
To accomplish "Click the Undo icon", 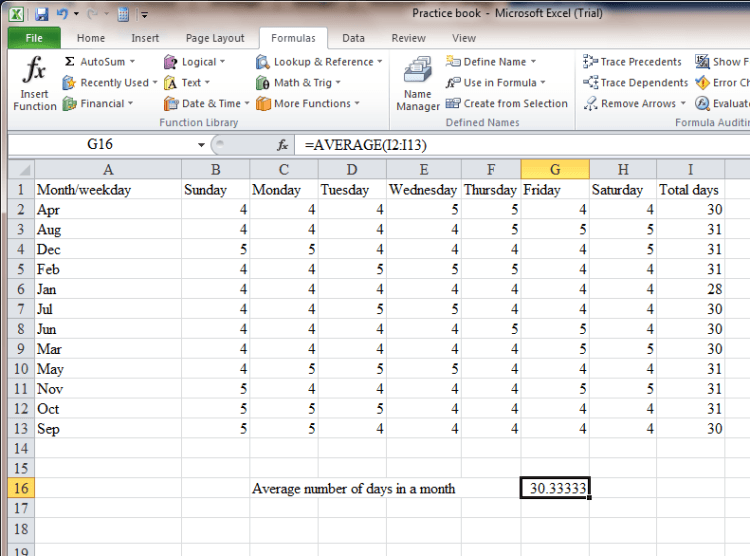I will click(62, 14).
